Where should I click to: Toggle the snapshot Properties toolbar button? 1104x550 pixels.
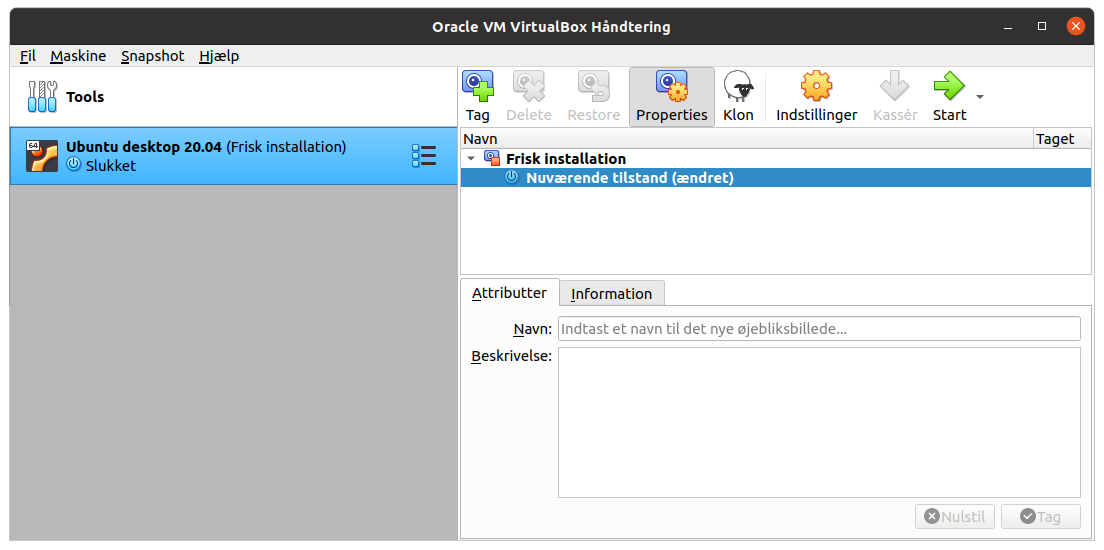point(672,97)
